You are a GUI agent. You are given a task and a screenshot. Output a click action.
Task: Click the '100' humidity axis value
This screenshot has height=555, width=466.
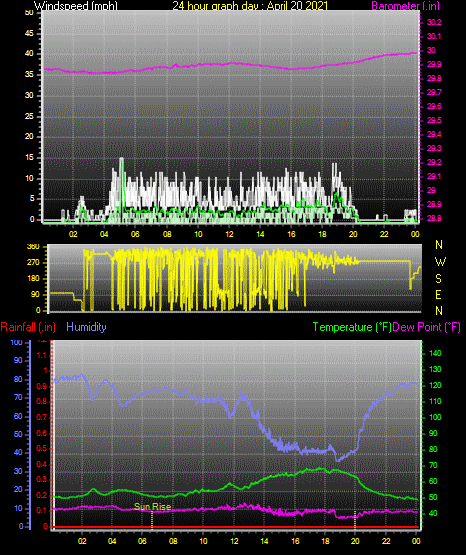point(16,343)
